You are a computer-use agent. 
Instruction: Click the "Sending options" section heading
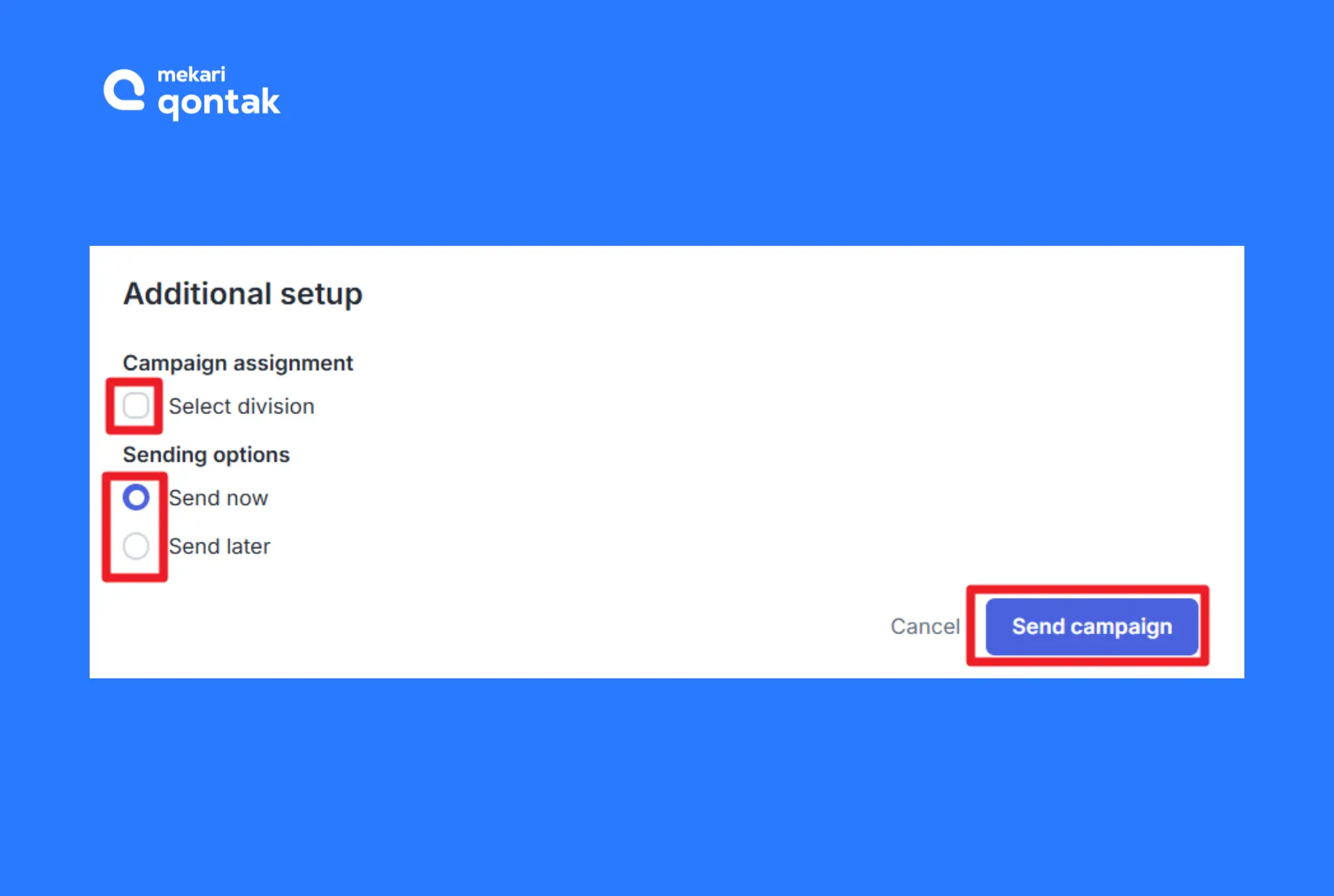click(206, 455)
